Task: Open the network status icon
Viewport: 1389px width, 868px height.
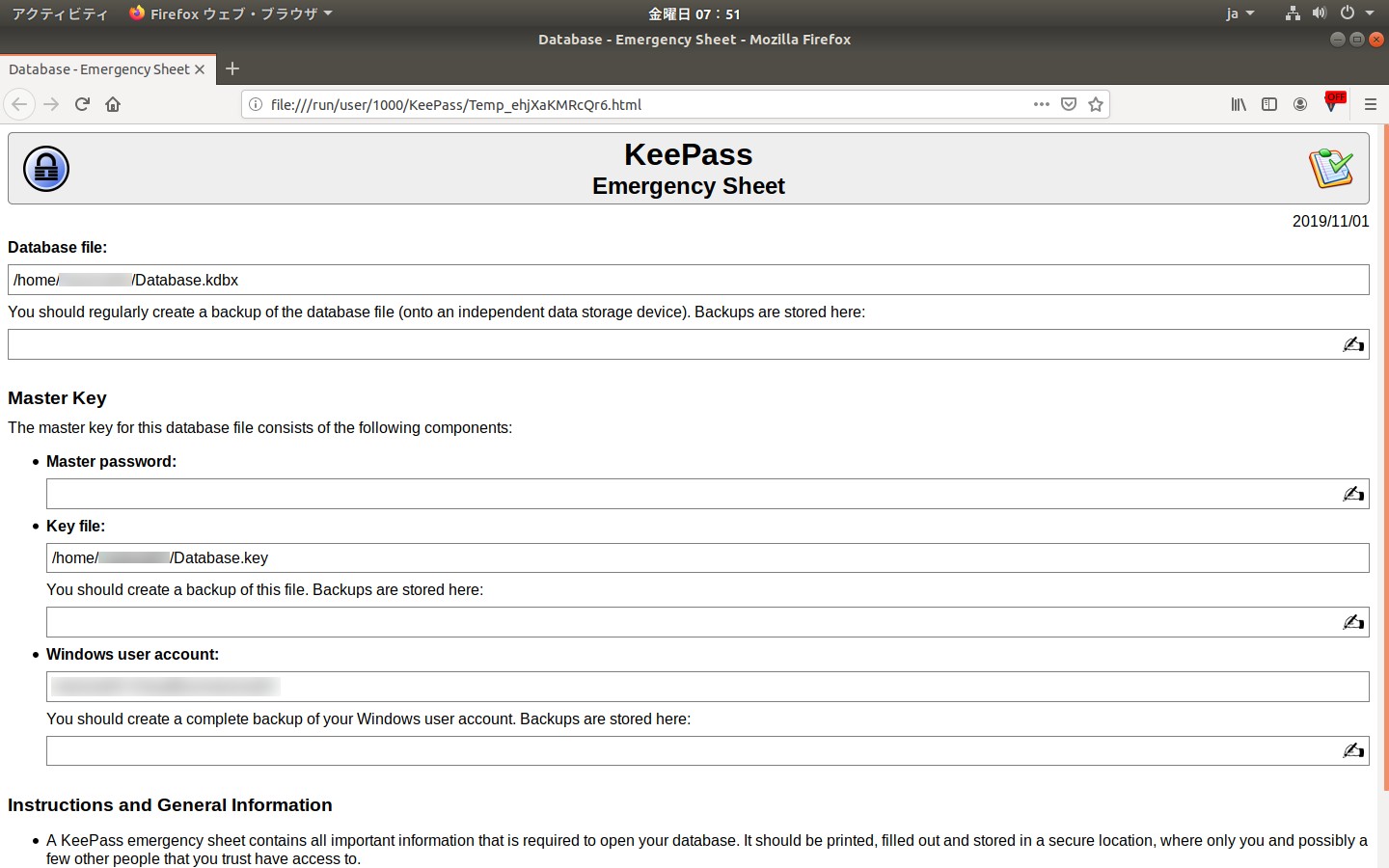Action: 1293,14
